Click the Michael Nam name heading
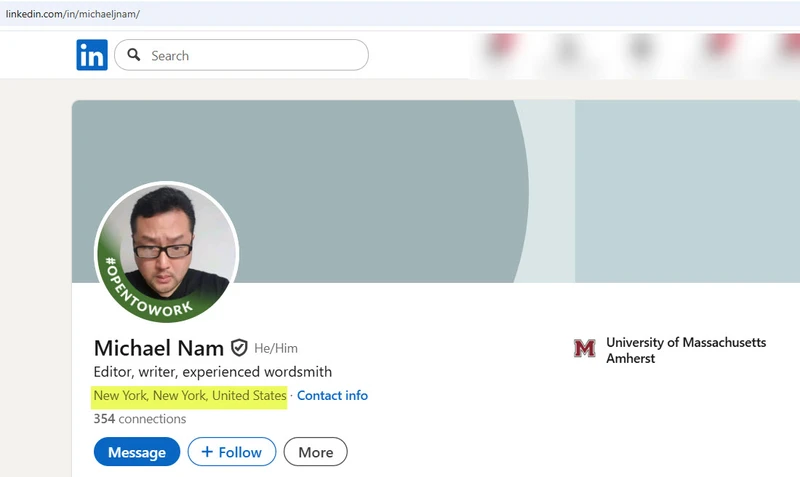Viewport: 800px width, 477px height. (158, 348)
